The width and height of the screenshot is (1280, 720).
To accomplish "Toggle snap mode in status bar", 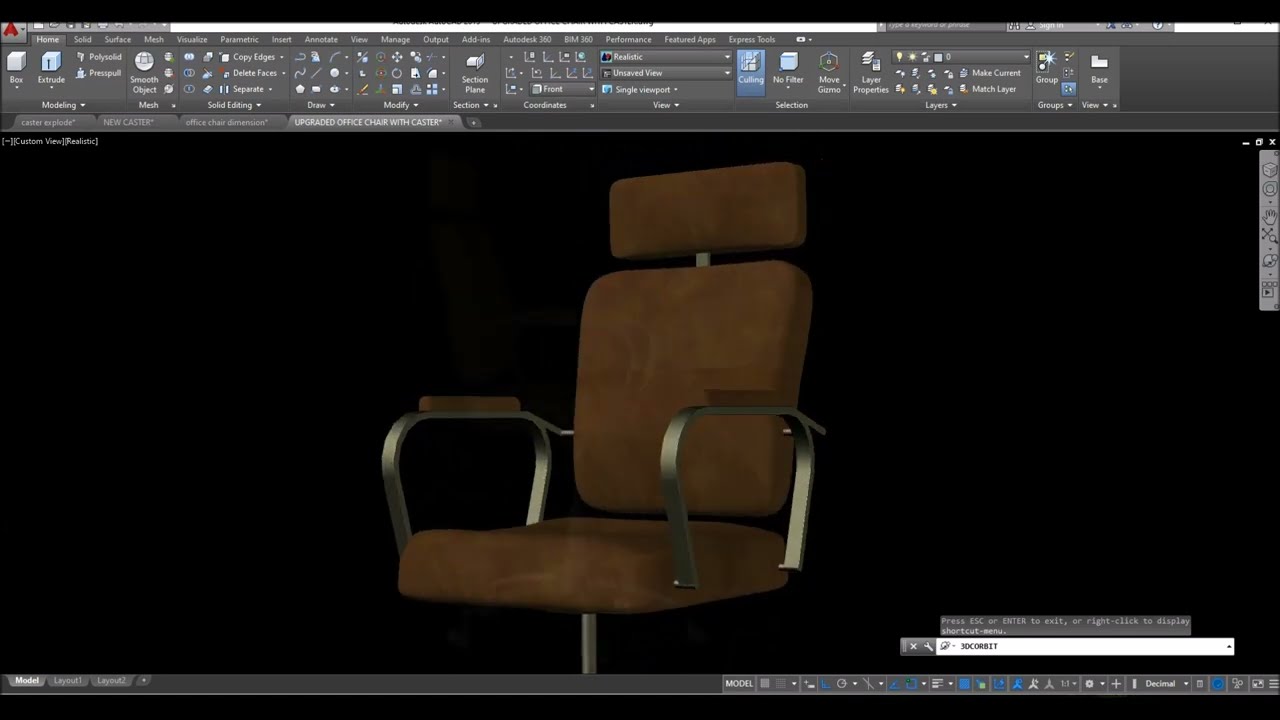I will click(781, 684).
